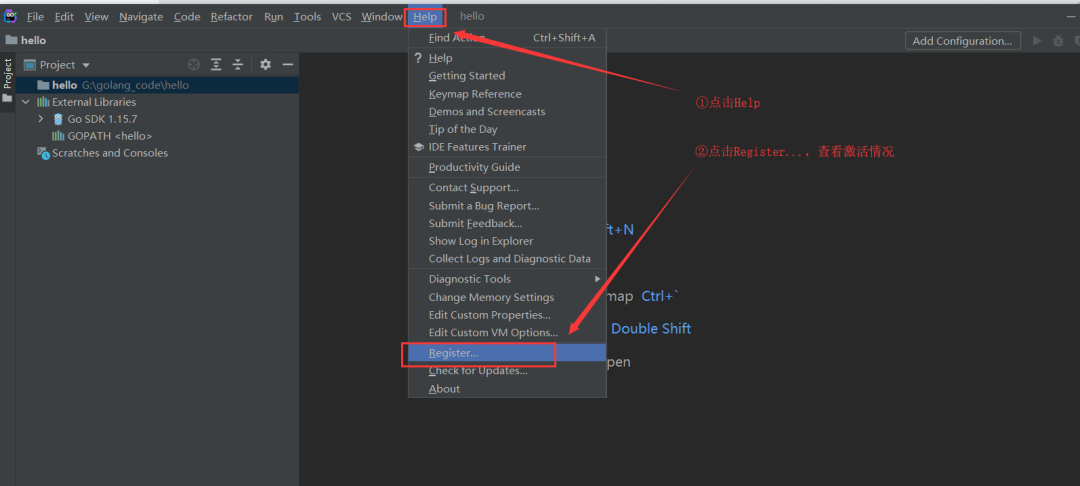Select the hello project root folder

click(64, 85)
